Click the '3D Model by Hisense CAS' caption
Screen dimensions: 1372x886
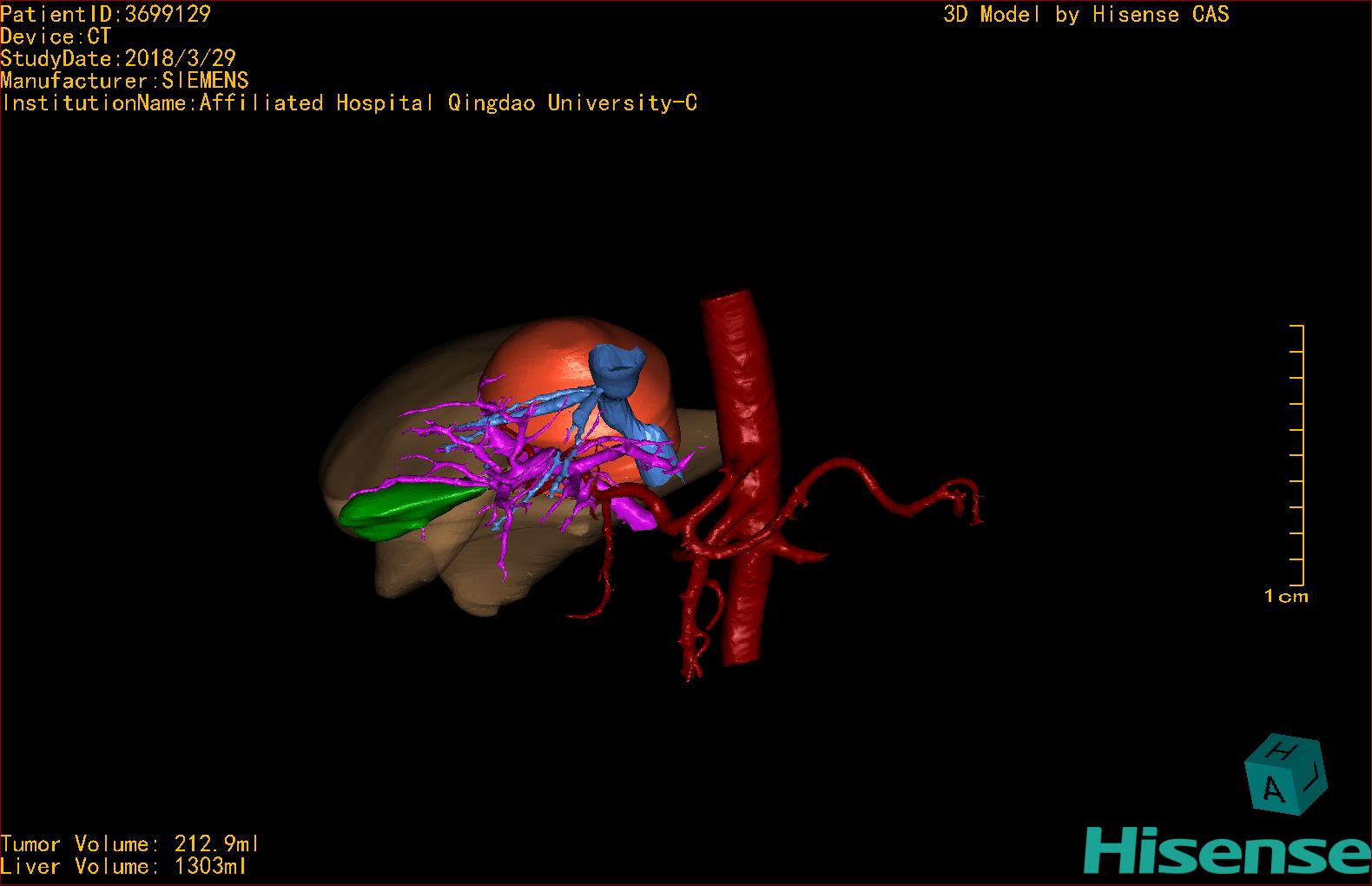click(x=1086, y=14)
